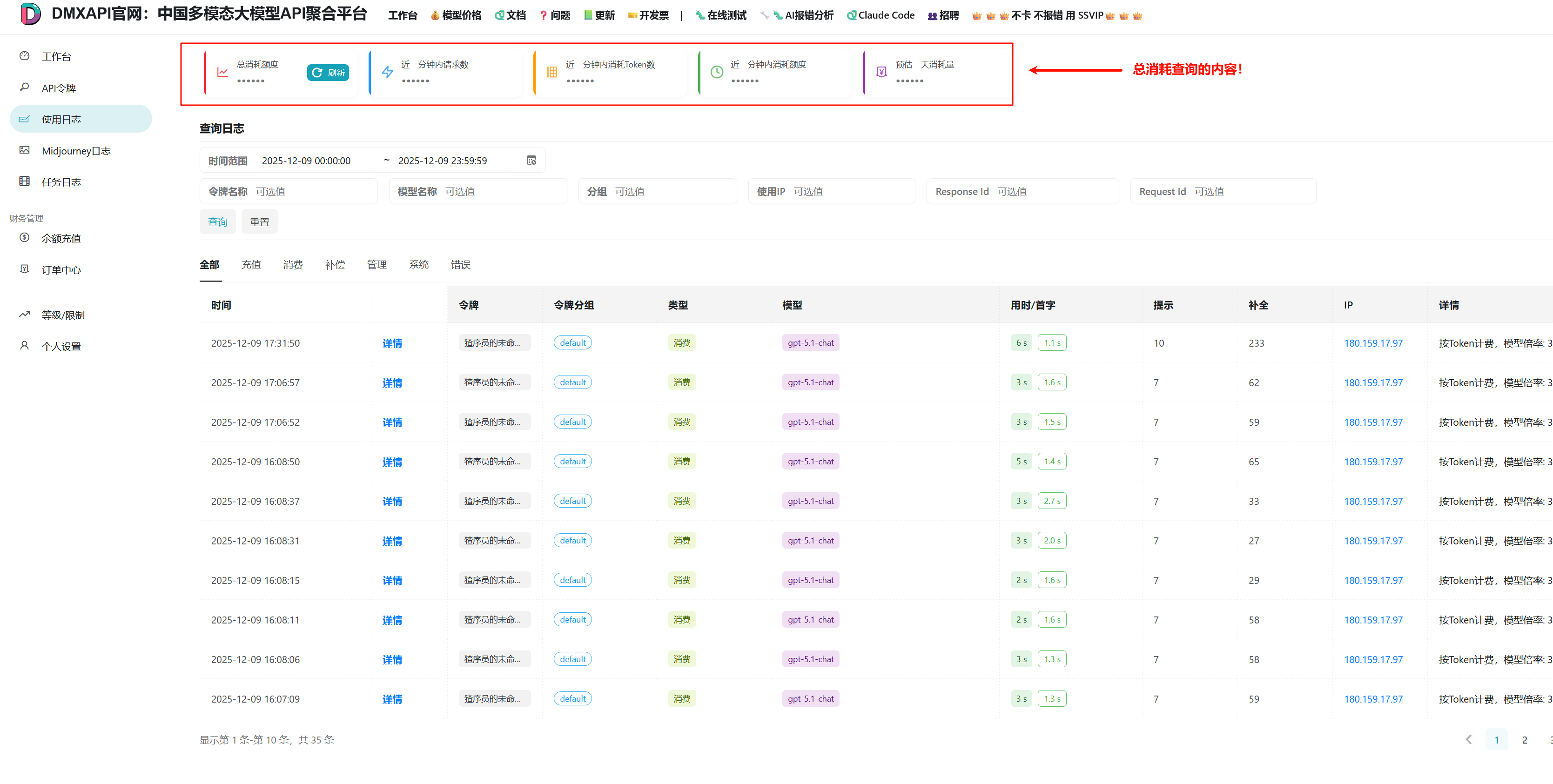Open the calendar icon in time range
Screen dimensions: 1553x784
pyautogui.click(x=531, y=161)
